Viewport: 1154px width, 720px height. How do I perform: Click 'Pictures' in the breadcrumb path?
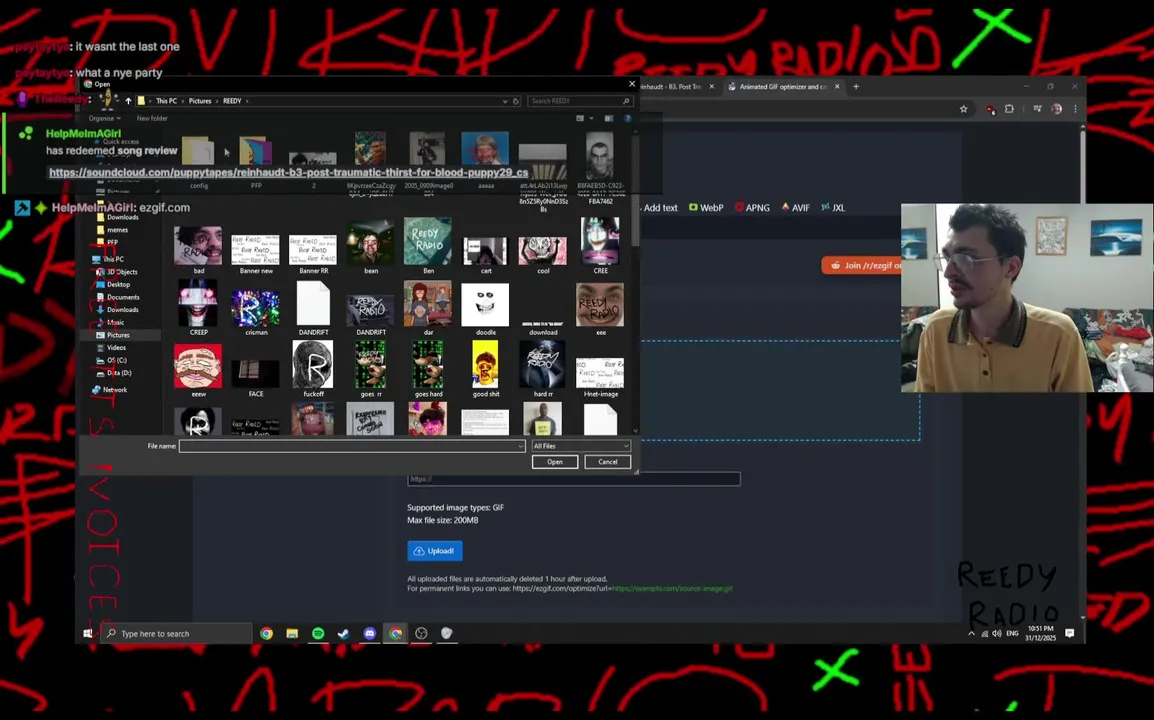point(199,101)
